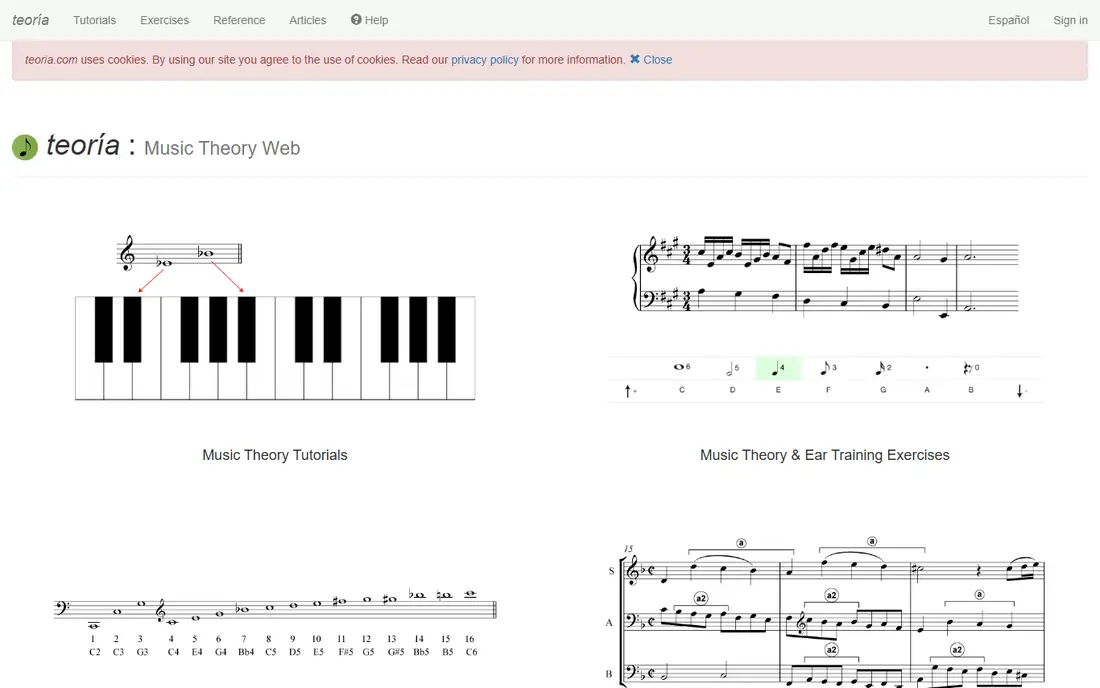Select the half note duration icon

[x=732, y=367]
